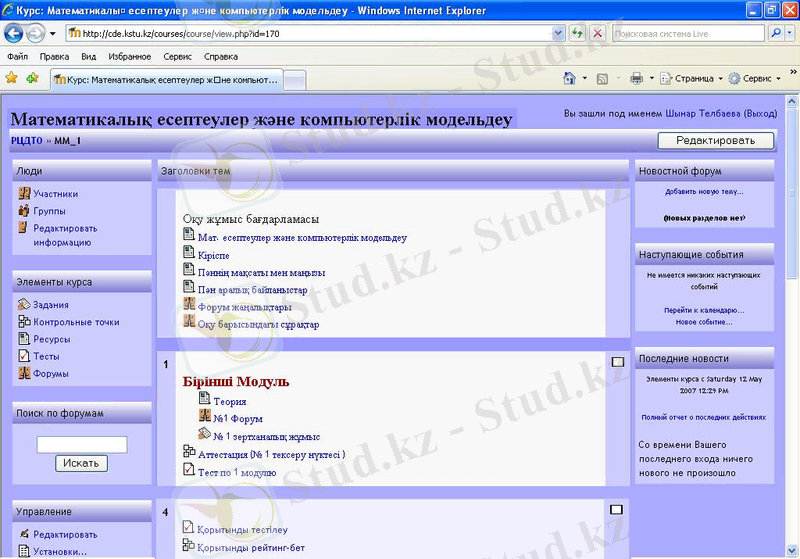
Task: Open Перейти к календарю link
Action: click(704, 310)
